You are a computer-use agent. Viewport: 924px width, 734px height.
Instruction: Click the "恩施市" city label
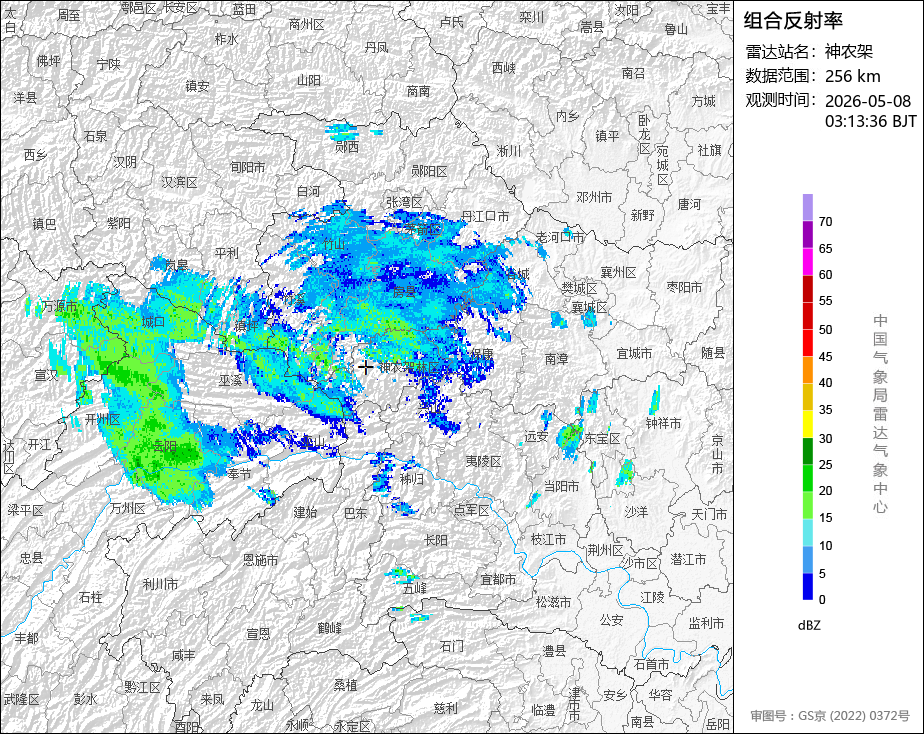click(260, 560)
